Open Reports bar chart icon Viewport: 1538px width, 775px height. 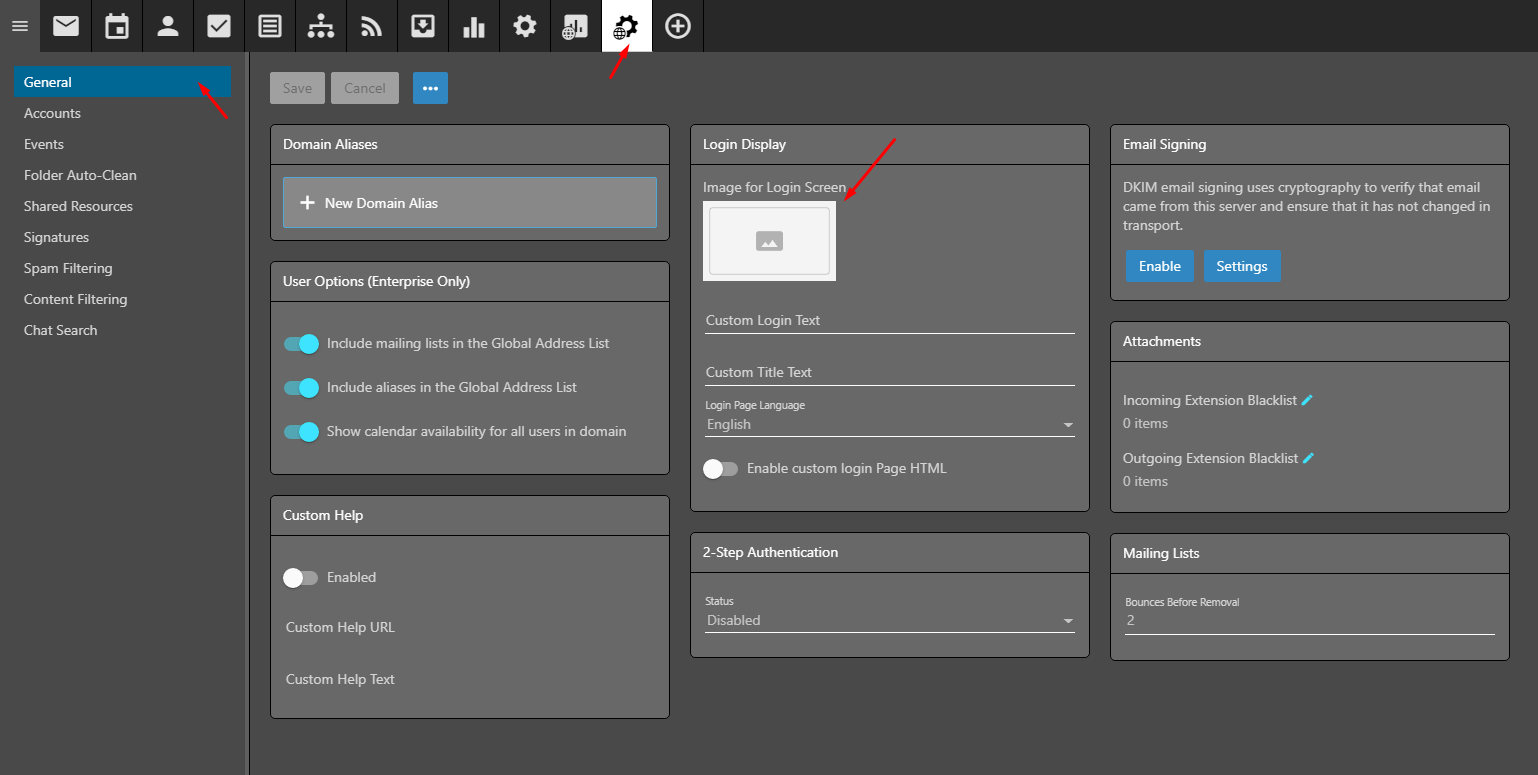pyautogui.click(x=474, y=26)
